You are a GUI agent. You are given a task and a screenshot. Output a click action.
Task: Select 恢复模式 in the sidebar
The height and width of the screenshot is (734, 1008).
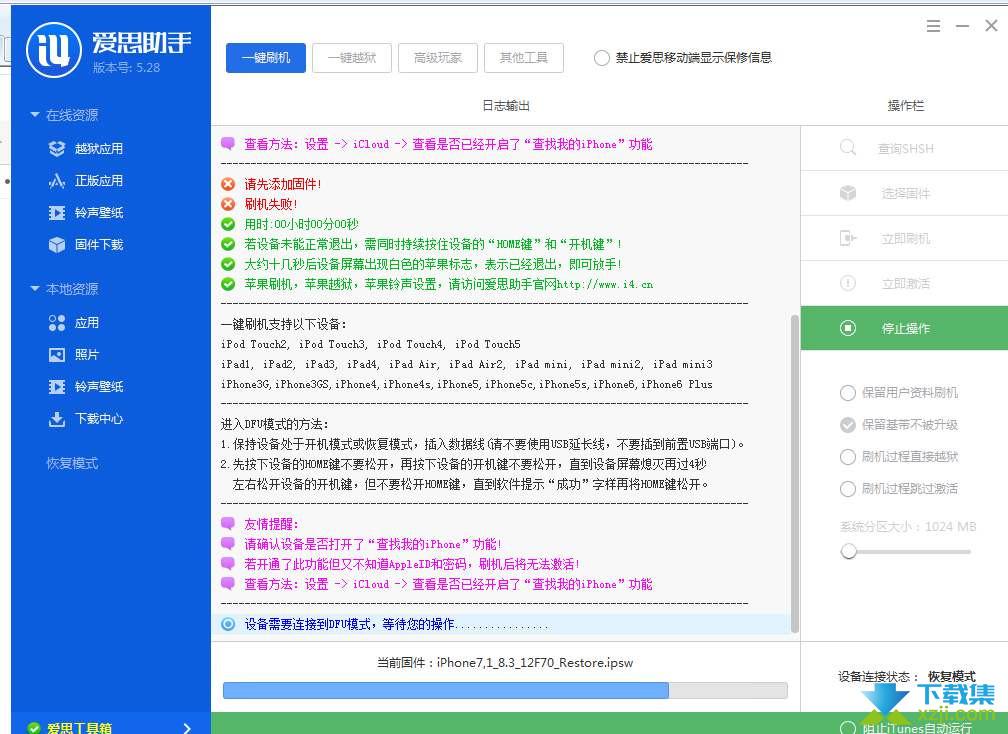click(x=72, y=463)
